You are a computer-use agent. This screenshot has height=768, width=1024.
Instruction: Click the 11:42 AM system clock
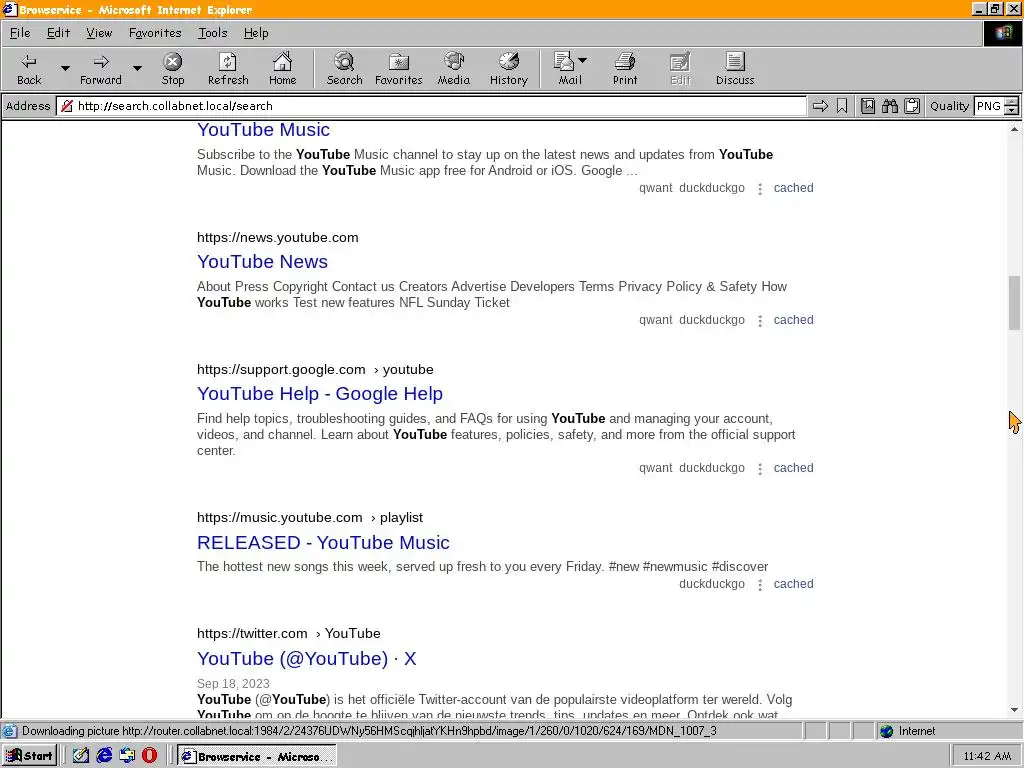point(987,756)
